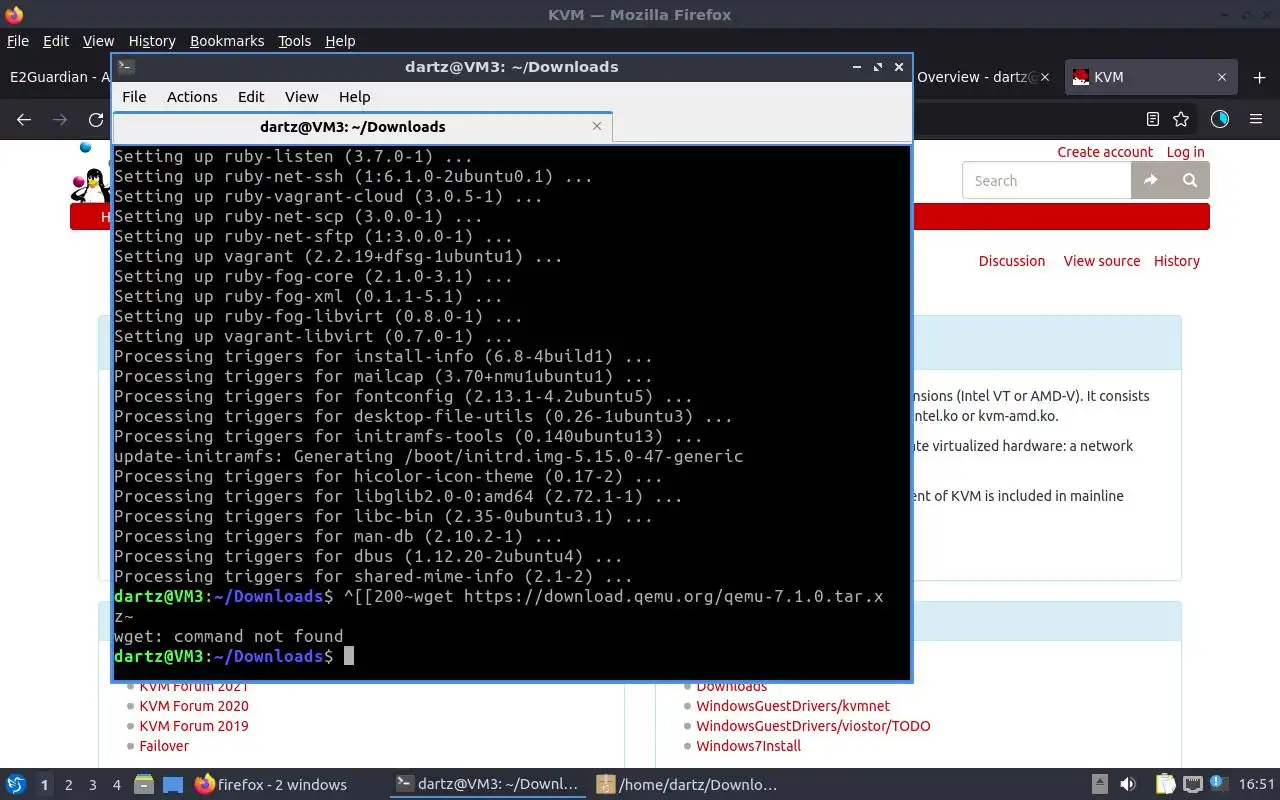
Task: Open Firefox Bookmarks menu
Action: click(x=227, y=41)
